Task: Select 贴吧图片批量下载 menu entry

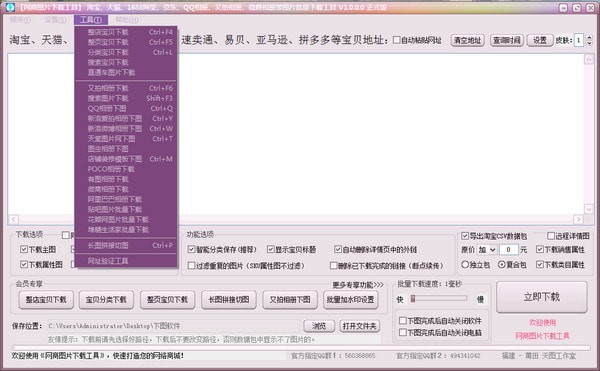Action: click(x=126, y=210)
